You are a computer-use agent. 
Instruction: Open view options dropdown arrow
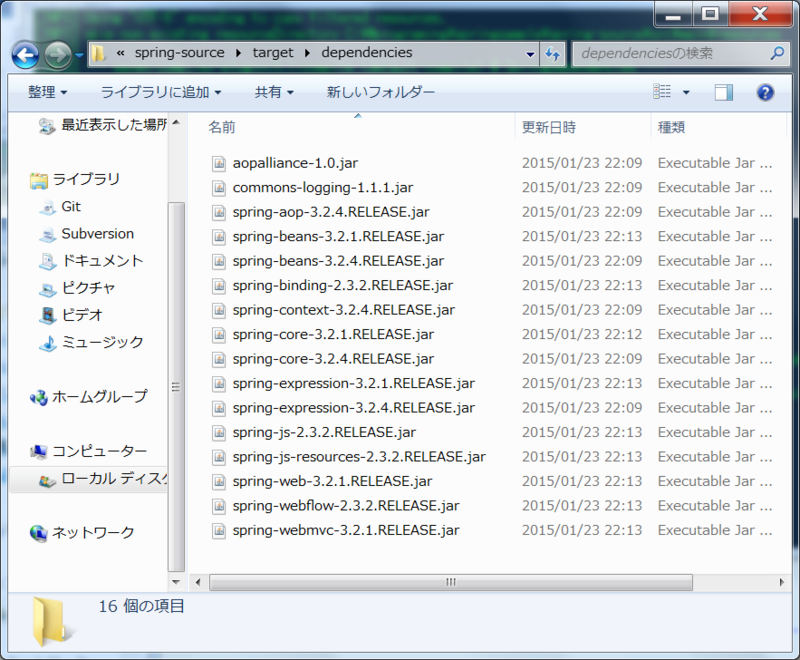[686, 92]
